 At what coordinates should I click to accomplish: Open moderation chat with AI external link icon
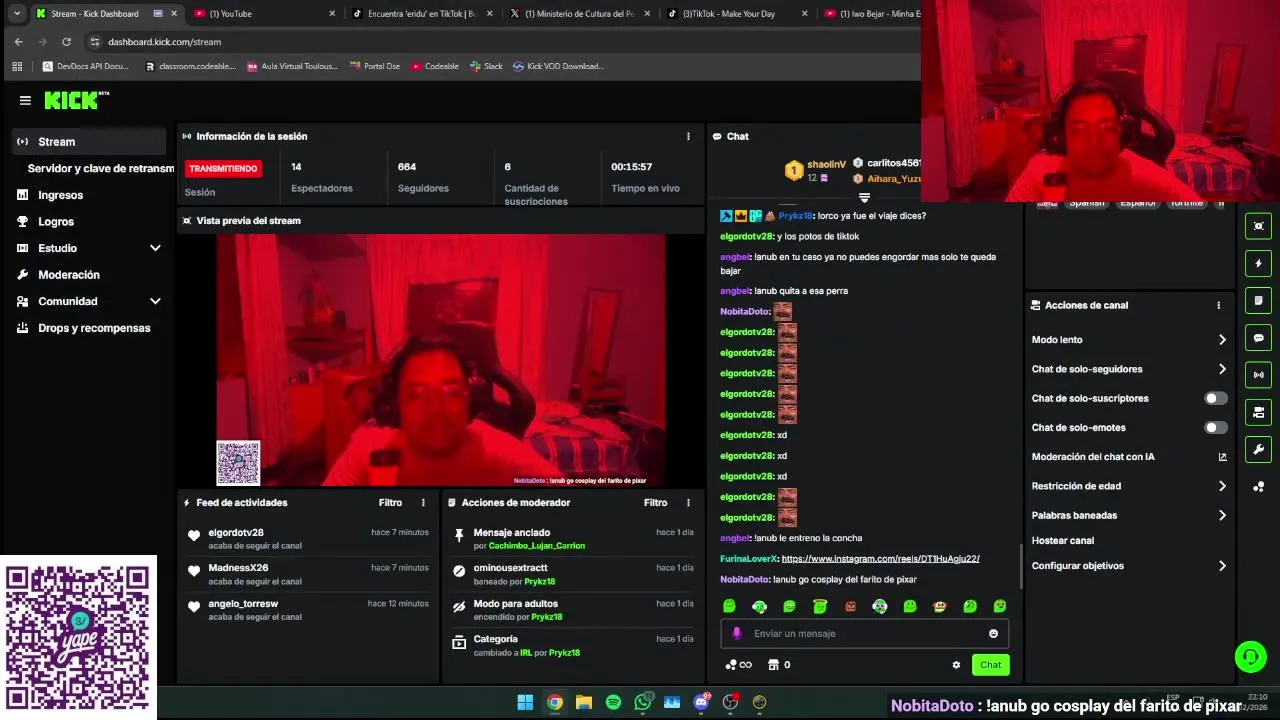pos(1222,457)
